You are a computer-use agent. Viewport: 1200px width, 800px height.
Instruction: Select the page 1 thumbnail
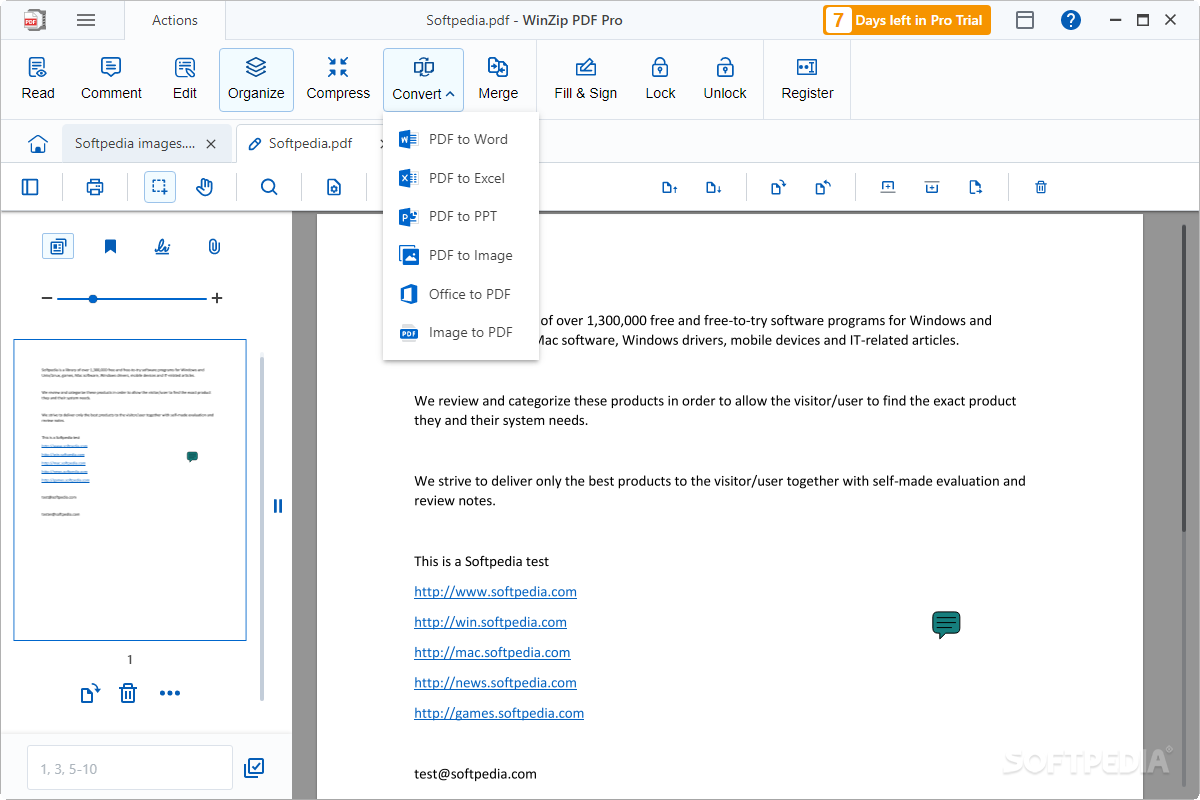click(130, 490)
